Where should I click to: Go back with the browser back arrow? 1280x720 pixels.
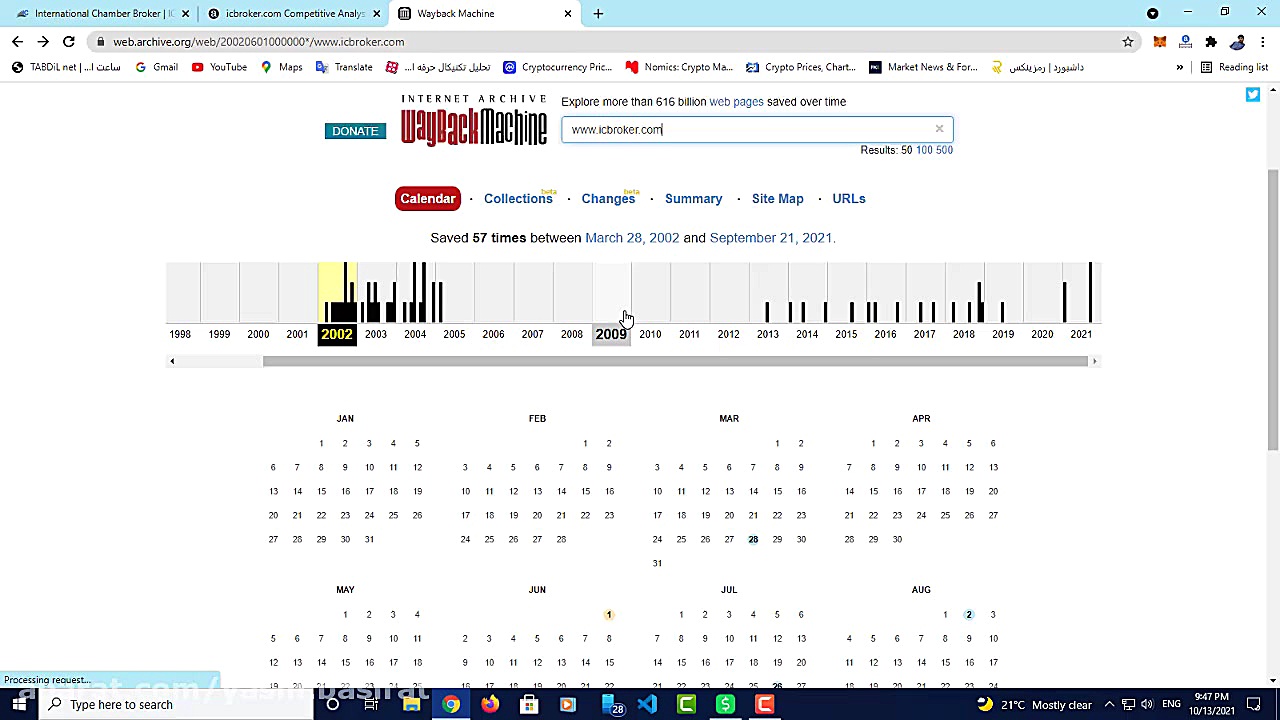(17, 42)
